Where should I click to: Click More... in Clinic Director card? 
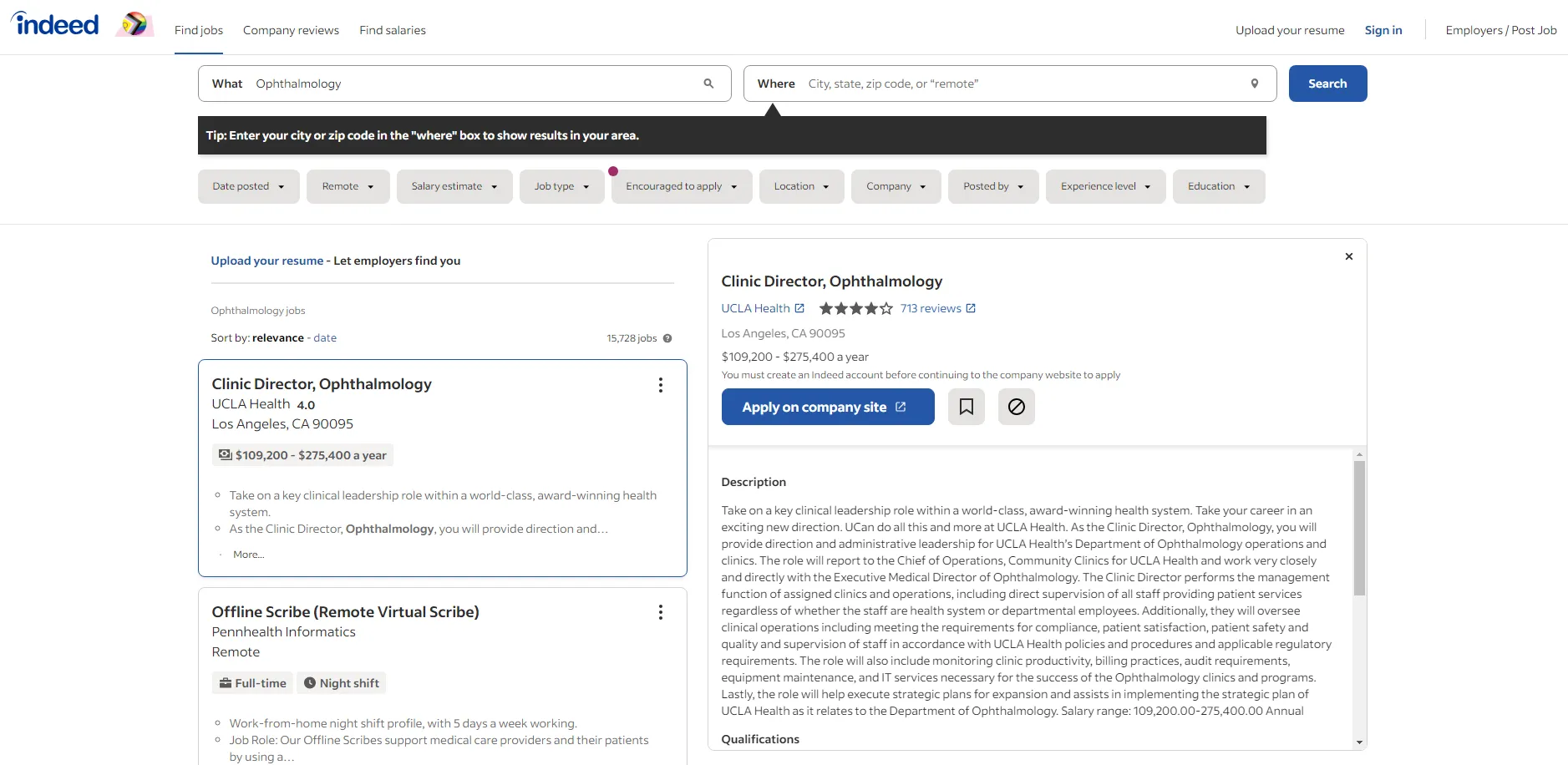249,555
